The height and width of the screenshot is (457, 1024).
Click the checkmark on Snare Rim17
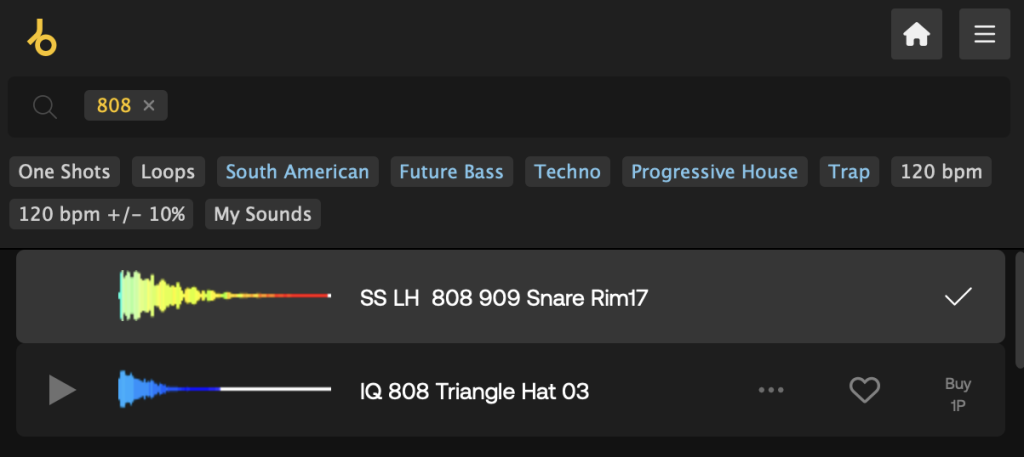click(958, 297)
